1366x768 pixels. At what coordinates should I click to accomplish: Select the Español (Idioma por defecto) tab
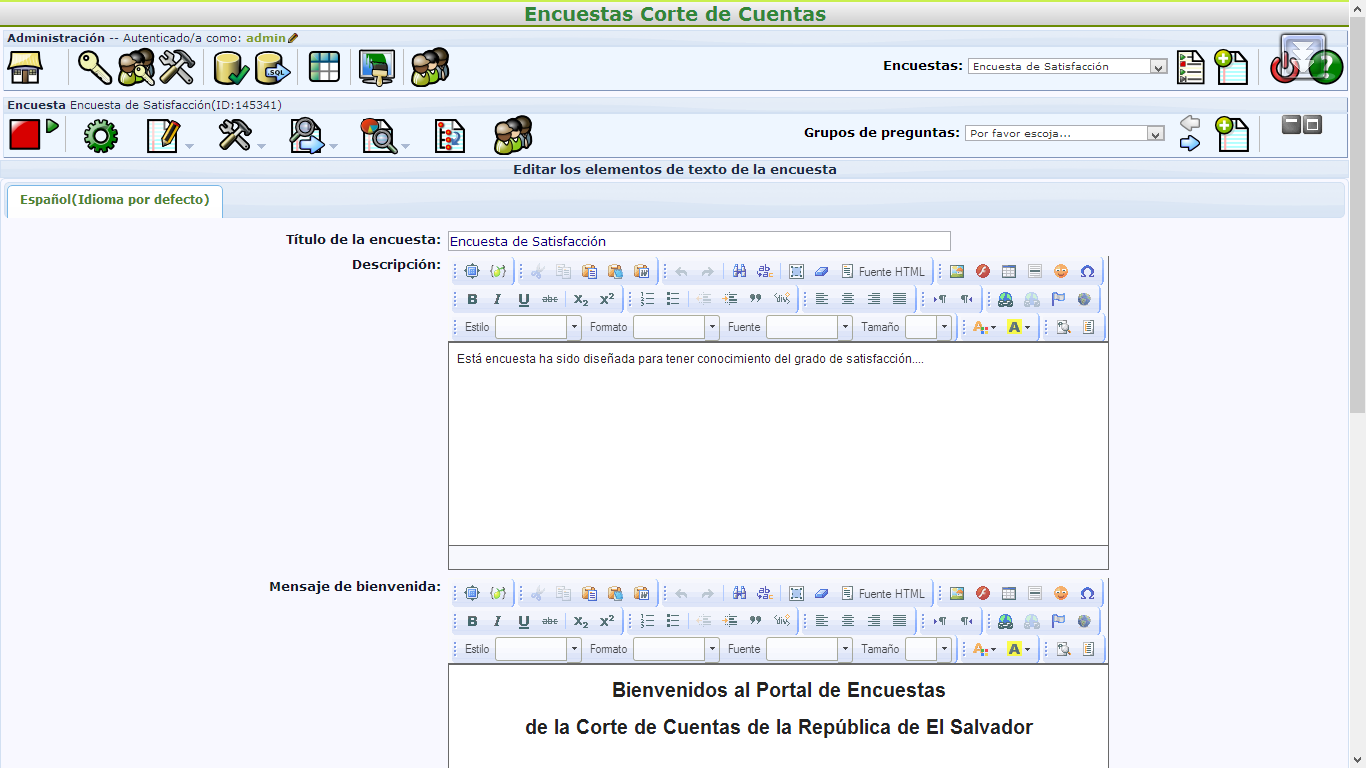(x=115, y=200)
